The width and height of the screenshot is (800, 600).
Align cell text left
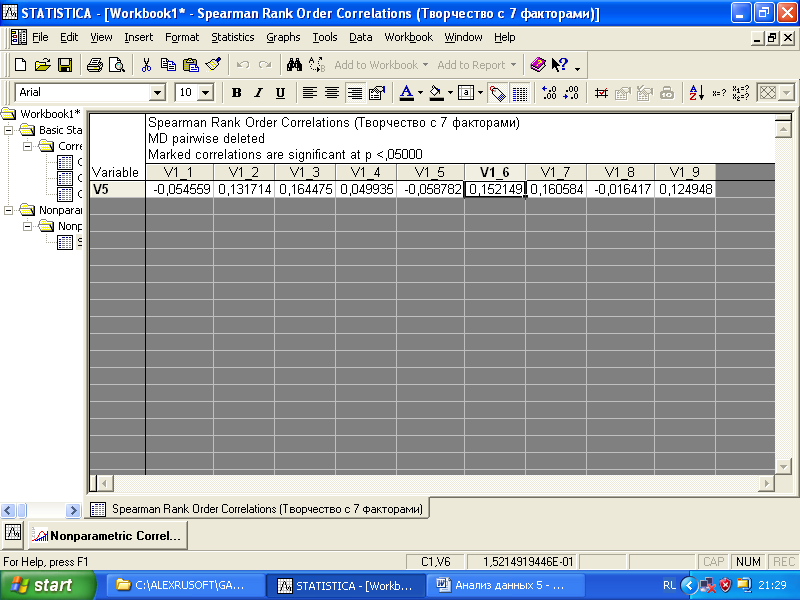click(309, 93)
